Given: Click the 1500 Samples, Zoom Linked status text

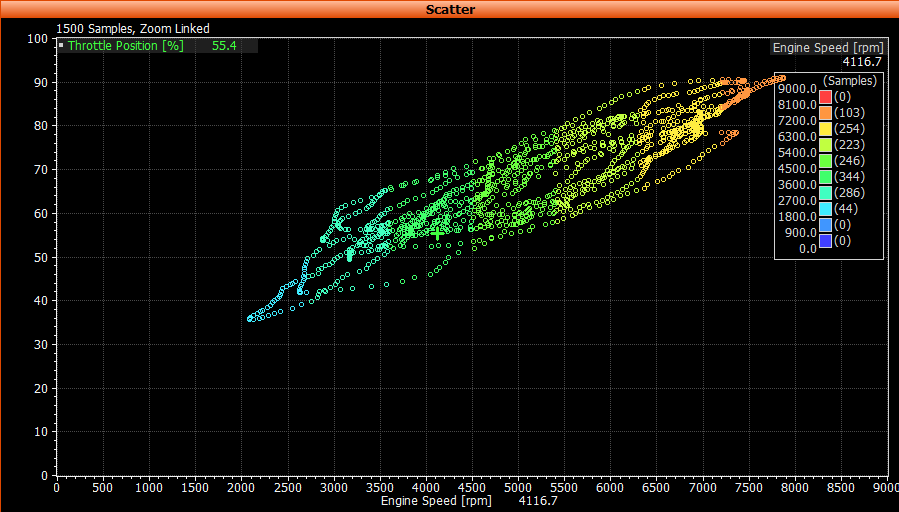Looking at the screenshot, I should [x=133, y=29].
